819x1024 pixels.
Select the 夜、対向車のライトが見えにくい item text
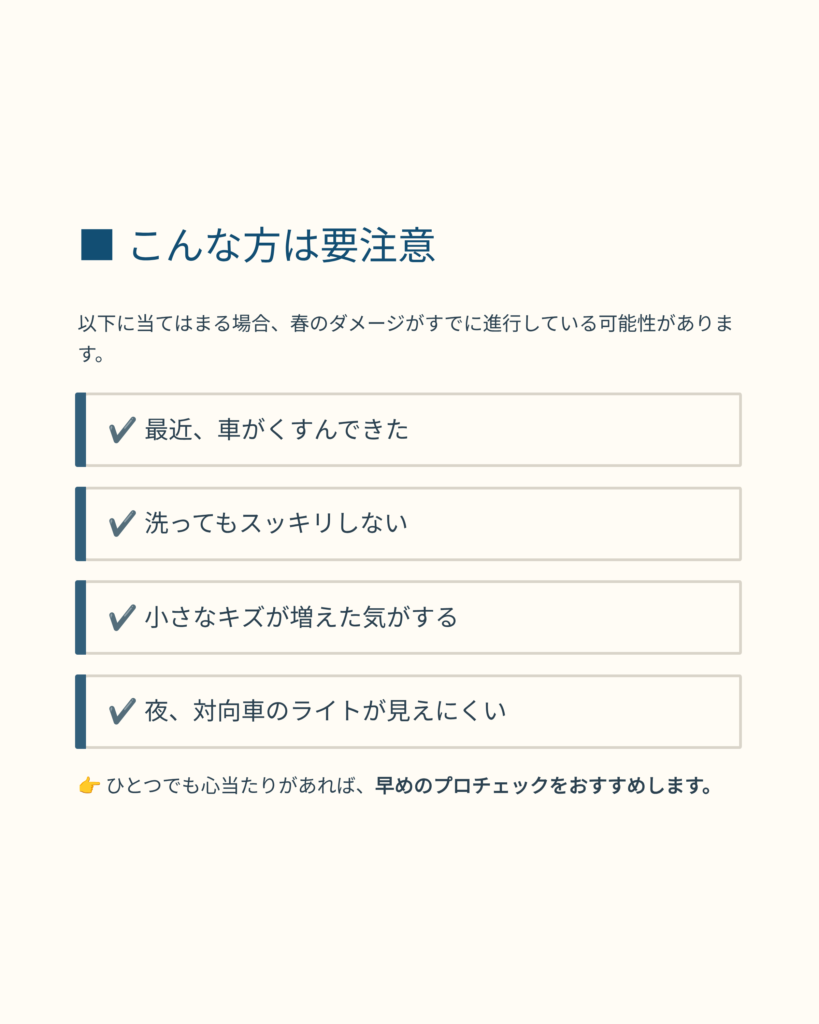(x=326, y=711)
